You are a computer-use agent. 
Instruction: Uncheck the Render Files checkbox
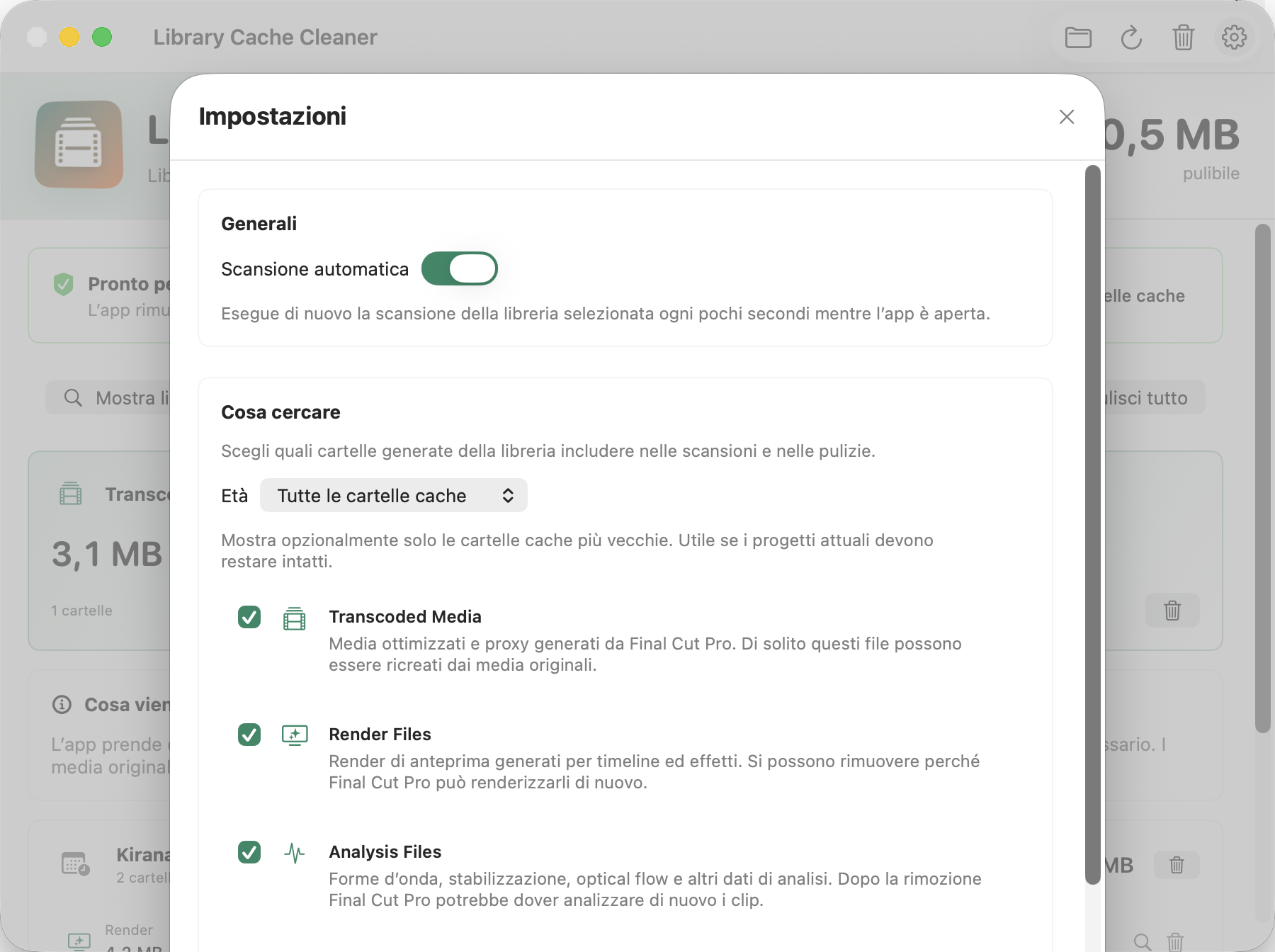[x=249, y=735]
